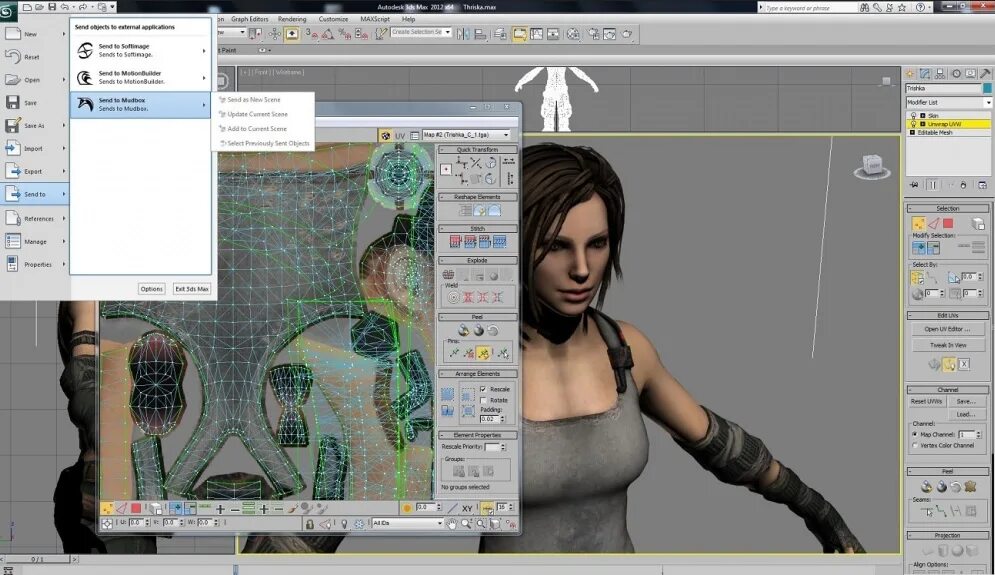Select Map Channel radio button
Screen dimensions: 995x575
coord(915,435)
